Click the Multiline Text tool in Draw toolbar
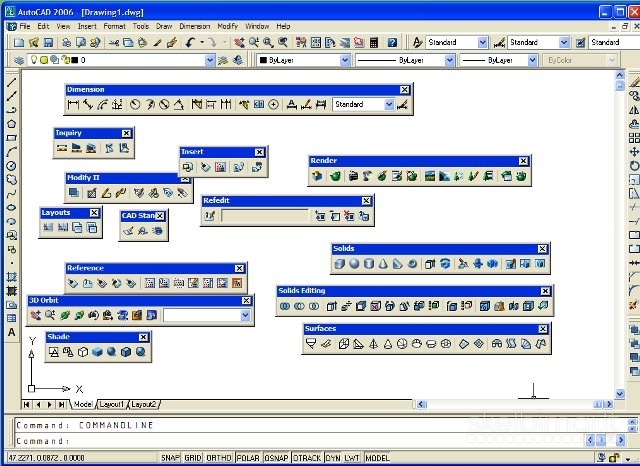 pyautogui.click(x=11, y=331)
